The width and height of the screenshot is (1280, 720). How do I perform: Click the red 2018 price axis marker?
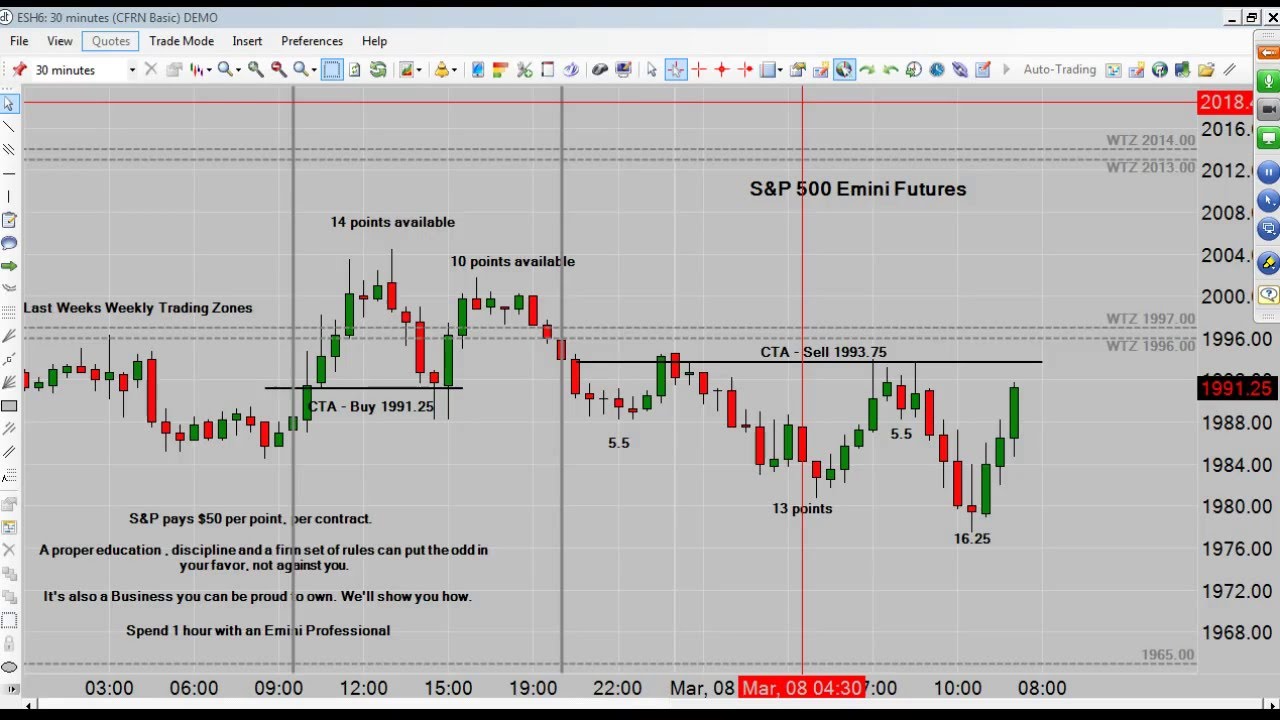[1225, 102]
